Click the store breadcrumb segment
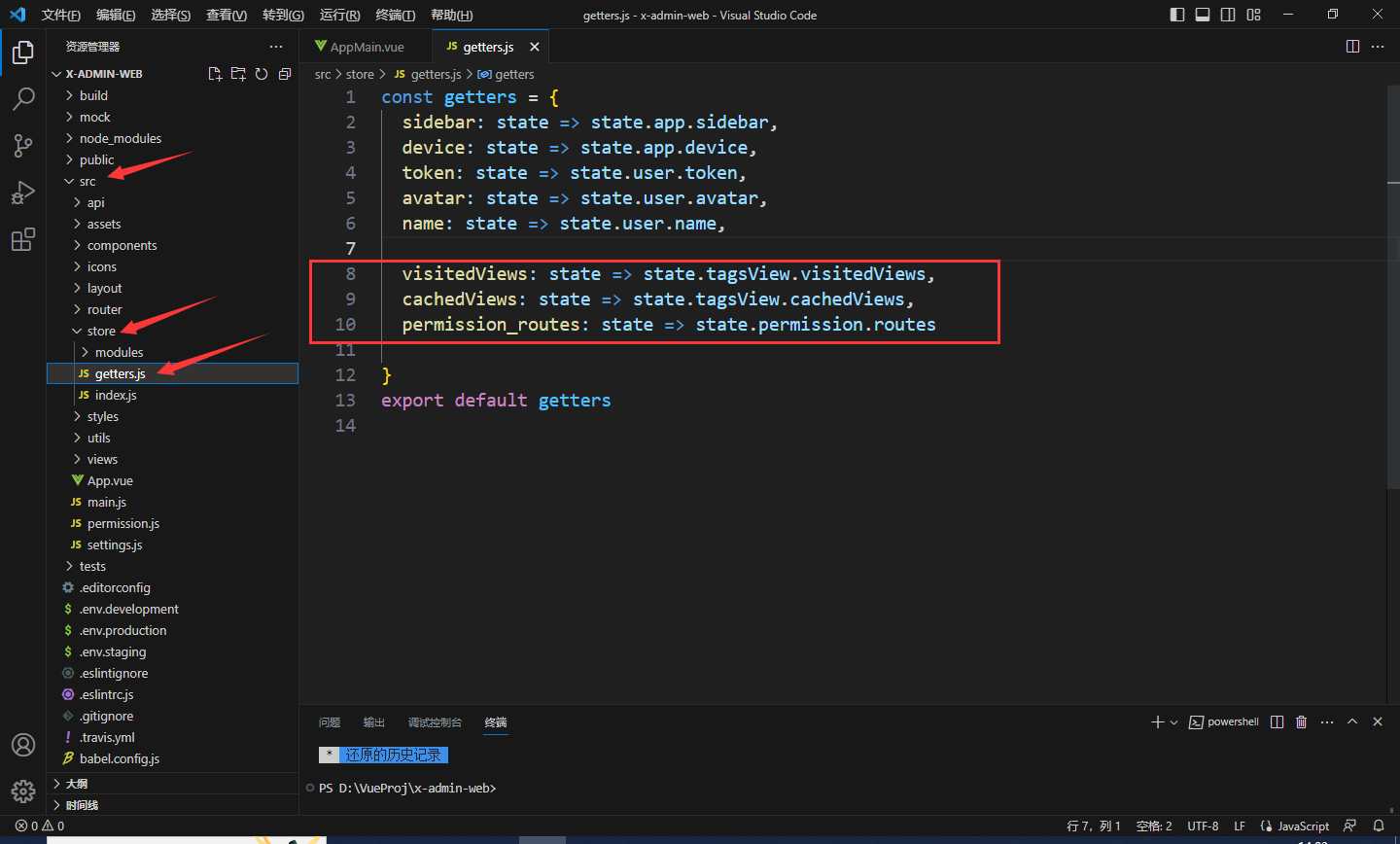The height and width of the screenshot is (844, 1400). pos(360,74)
